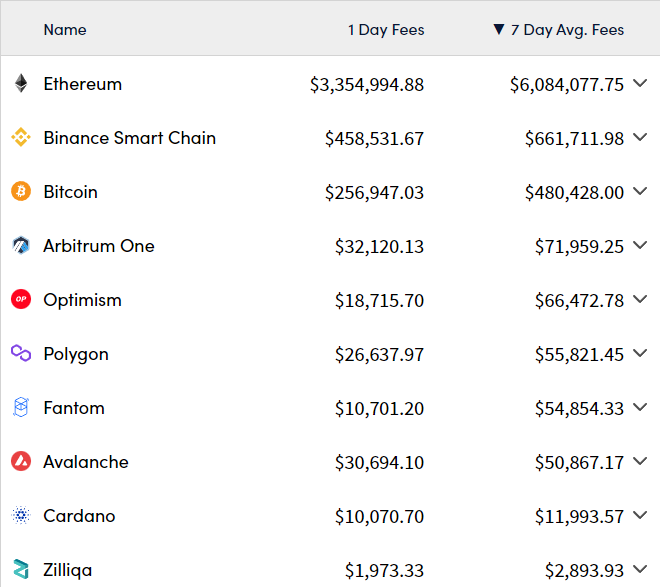Expand the Polygon row chevron
The width and height of the screenshot is (660, 587).
(640, 353)
